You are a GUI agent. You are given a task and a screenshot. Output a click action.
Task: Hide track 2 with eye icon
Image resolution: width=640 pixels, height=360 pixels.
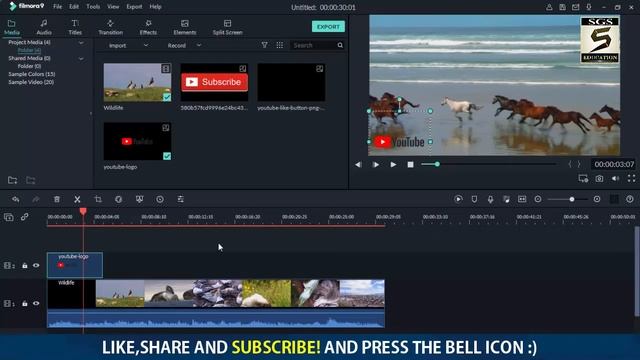[36, 266]
